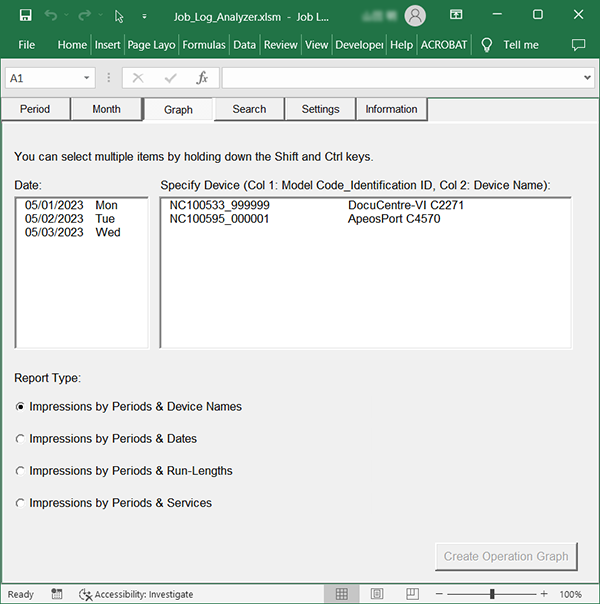600x604 pixels.
Task: Click the zoom in plus button
Action: (x=544, y=594)
